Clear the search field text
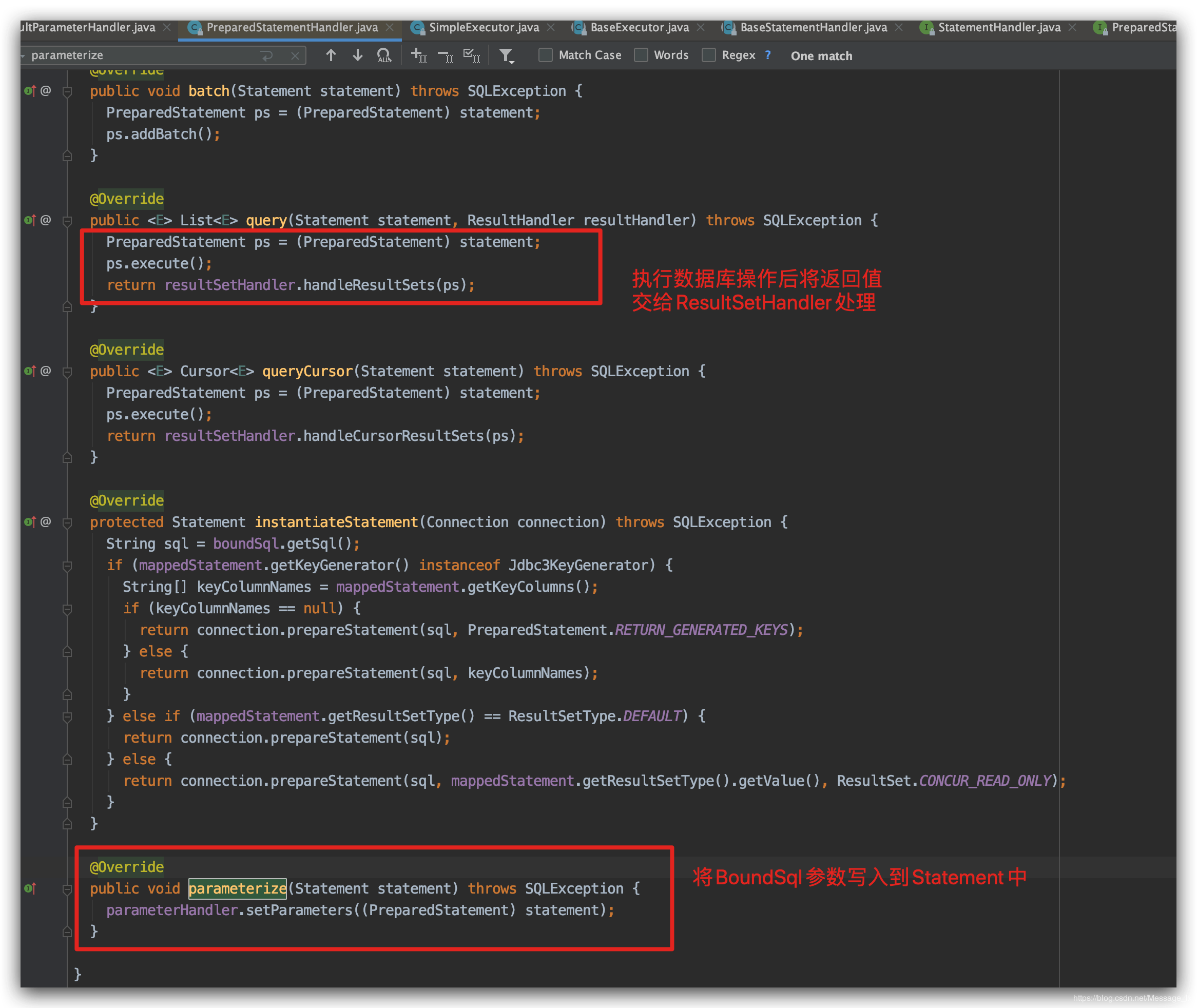The height and width of the screenshot is (1008, 1197). click(295, 55)
